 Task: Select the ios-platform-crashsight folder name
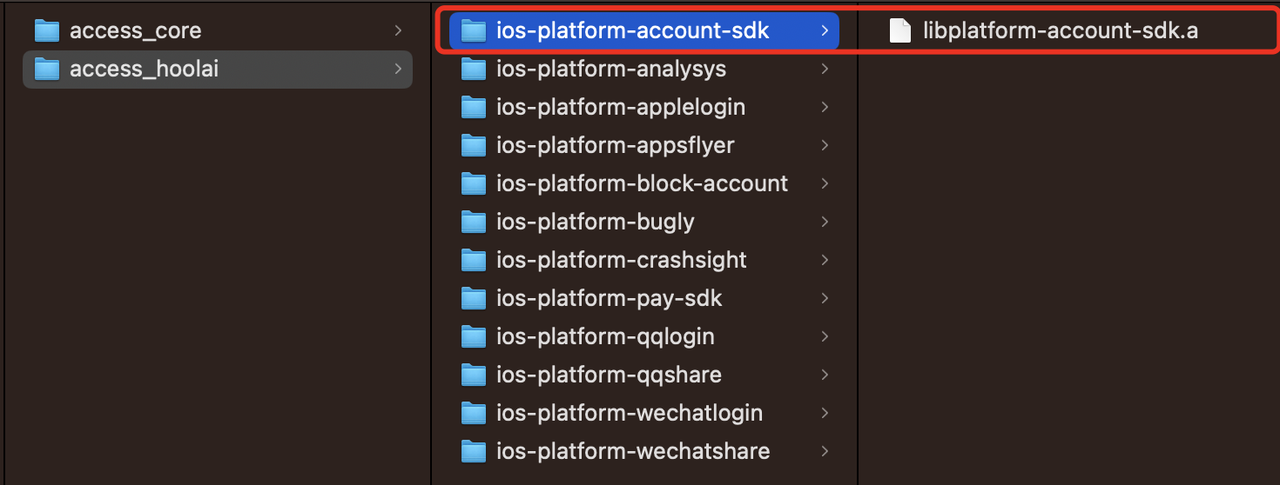coord(621,260)
